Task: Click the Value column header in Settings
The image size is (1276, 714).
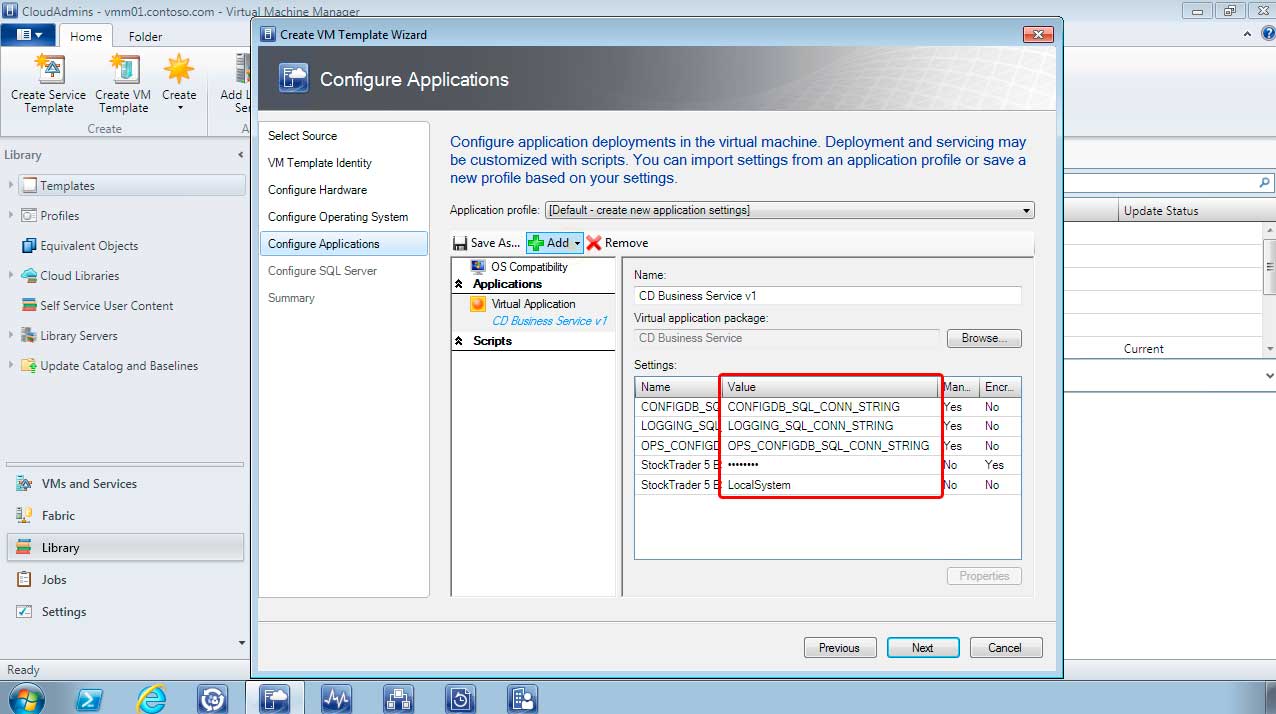Action: [831, 387]
